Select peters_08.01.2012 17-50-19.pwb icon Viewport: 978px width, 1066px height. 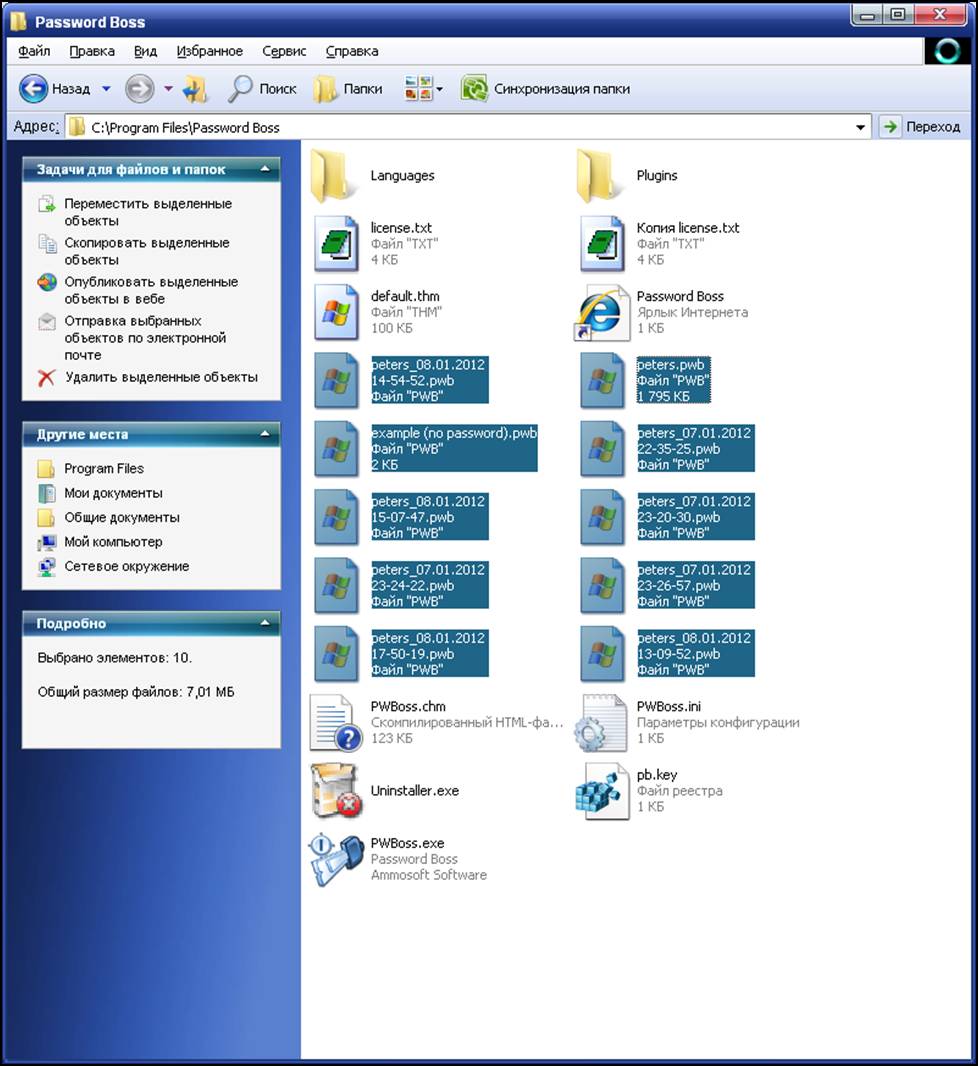(336, 654)
